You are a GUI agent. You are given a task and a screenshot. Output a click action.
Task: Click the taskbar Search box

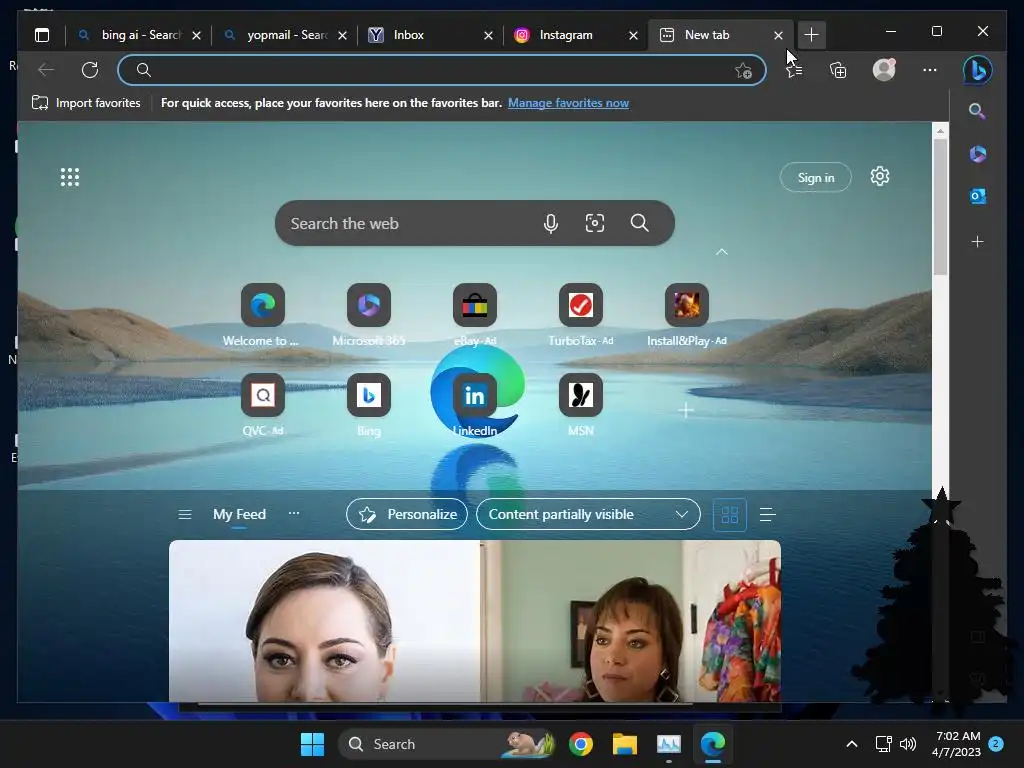click(447, 744)
